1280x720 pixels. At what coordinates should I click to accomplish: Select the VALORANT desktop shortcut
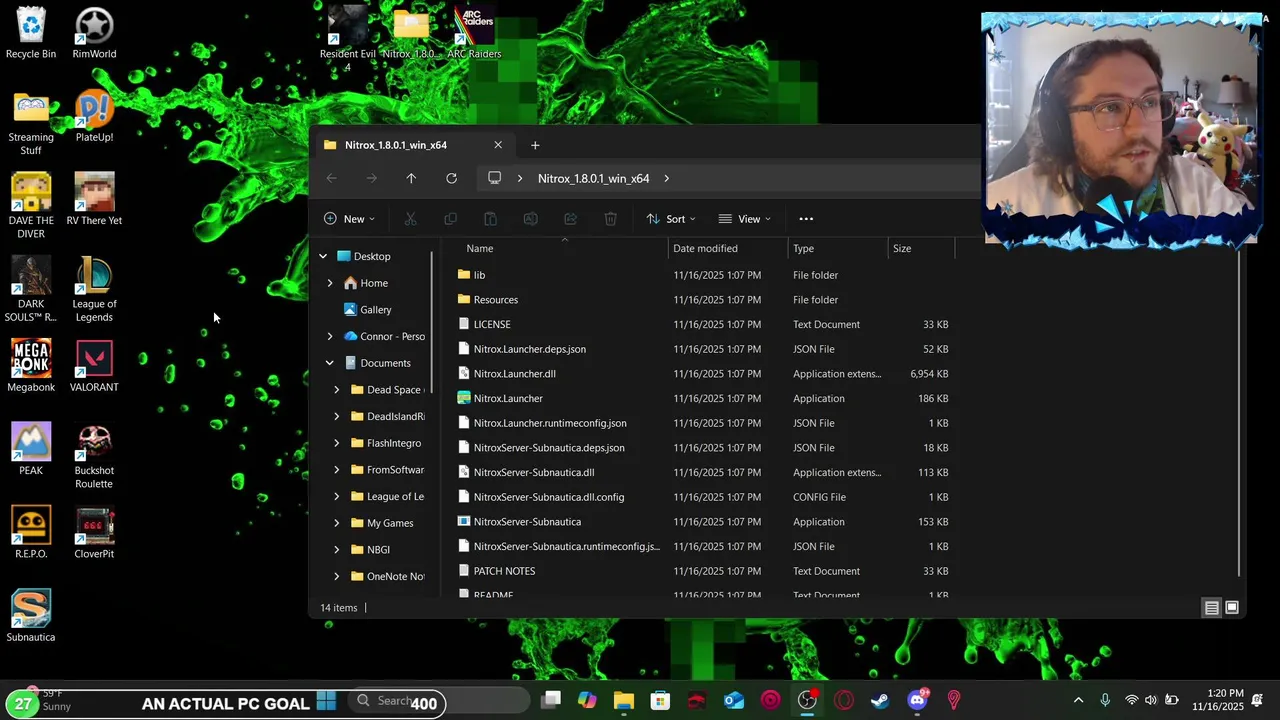(94, 367)
